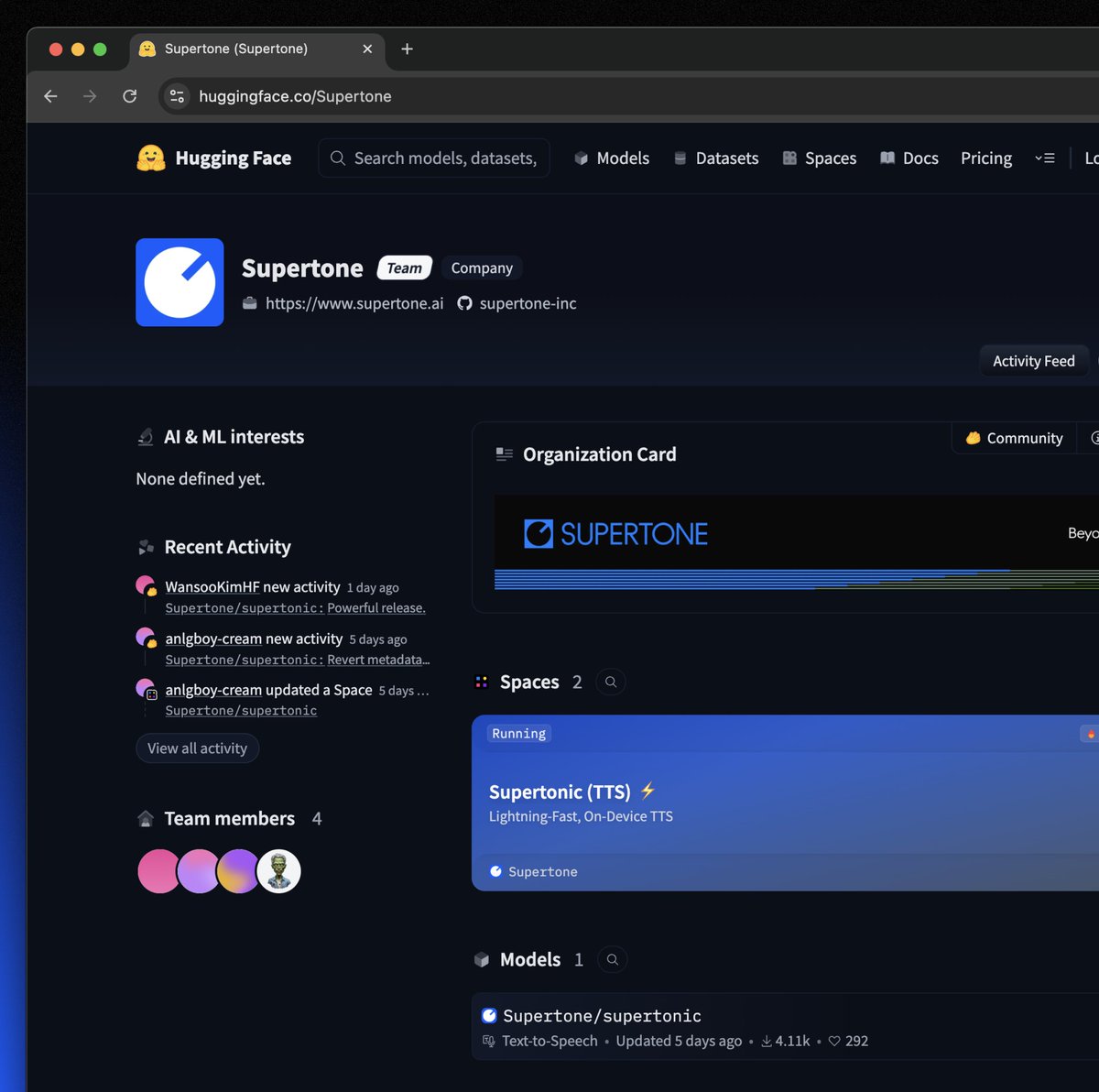Click the Organization Card header icon
The width and height of the screenshot is (1099, 1092).
coord(504,454)
